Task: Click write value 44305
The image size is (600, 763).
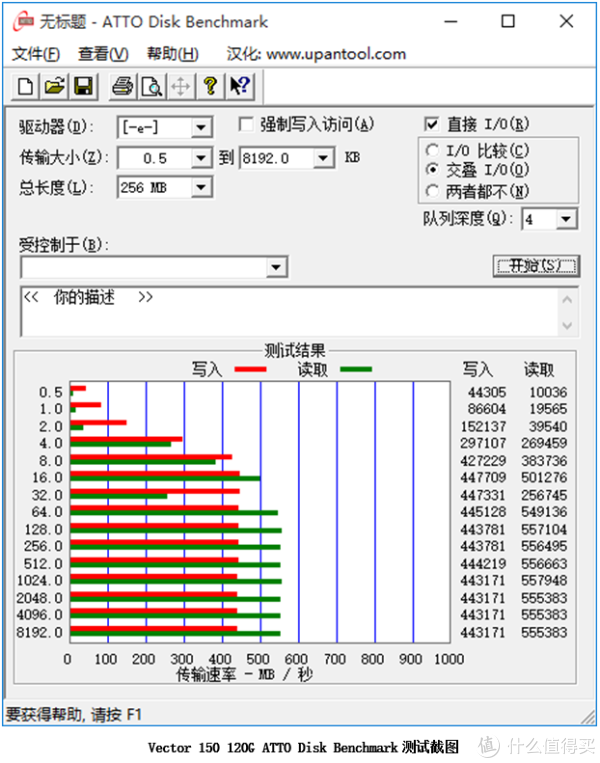Action: pyautogui.click(x=487, y=392)
